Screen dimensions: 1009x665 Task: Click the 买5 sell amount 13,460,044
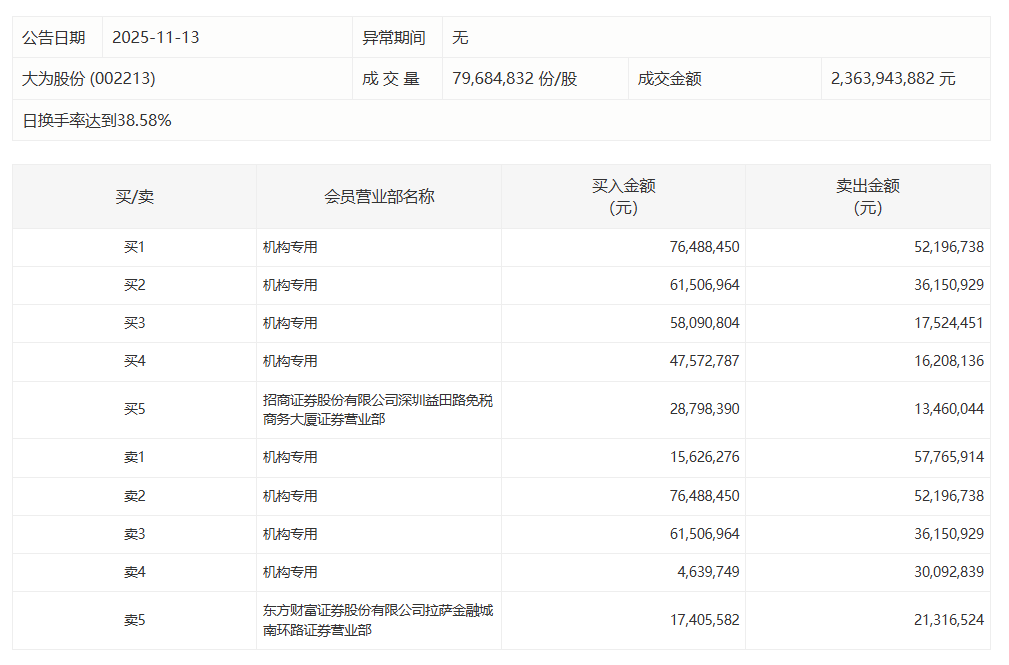(x=948, y=409)
